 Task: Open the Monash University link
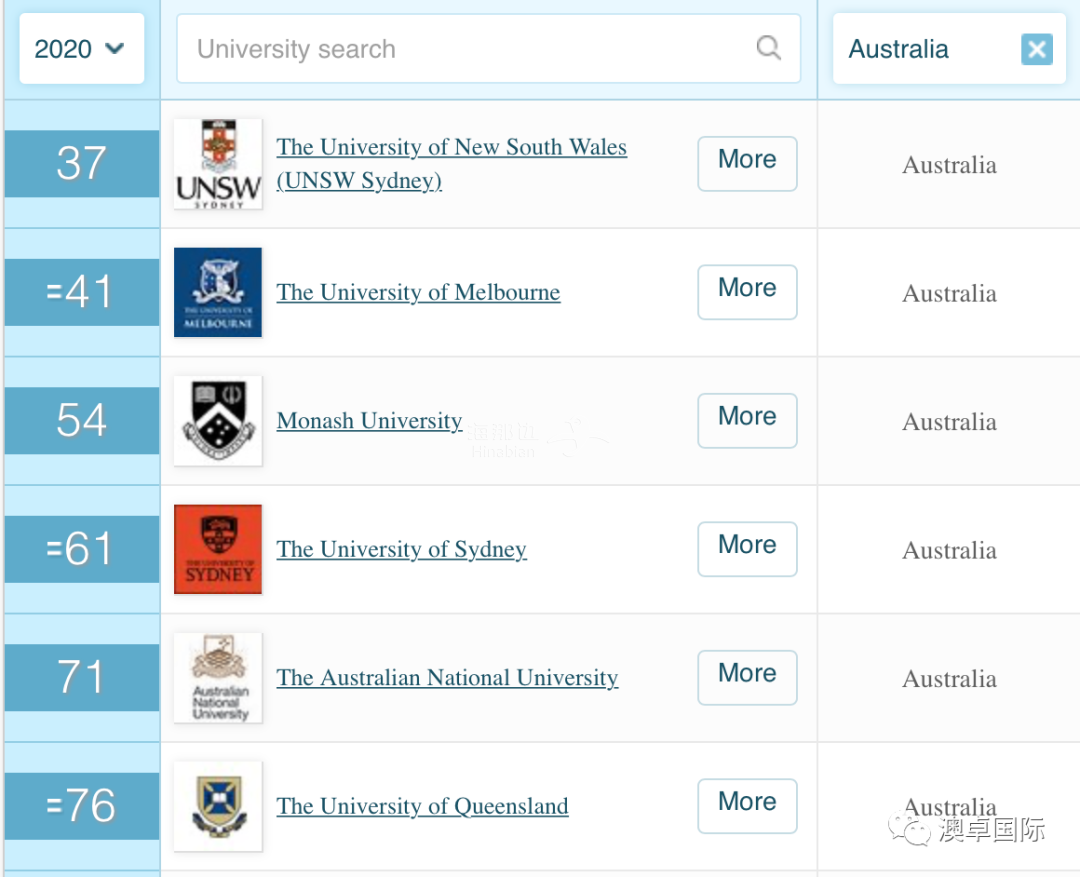click(x=369, y=420)
